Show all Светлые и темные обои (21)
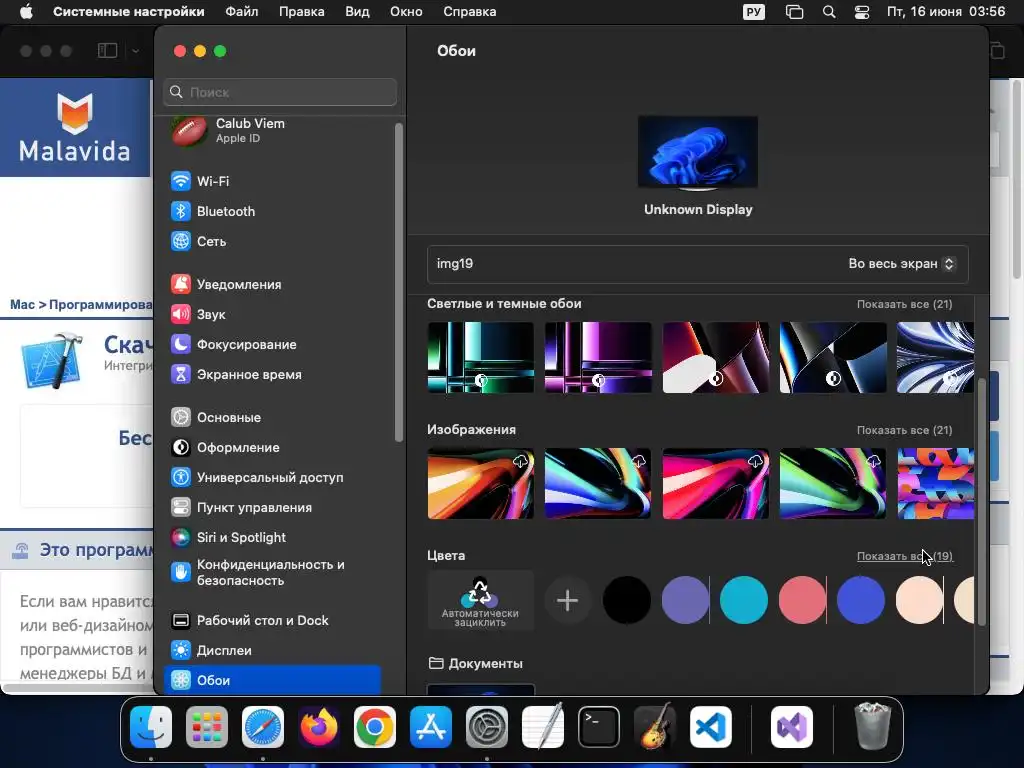The height and width of the screenshot is (768, 1024). (x=904, y=304)
